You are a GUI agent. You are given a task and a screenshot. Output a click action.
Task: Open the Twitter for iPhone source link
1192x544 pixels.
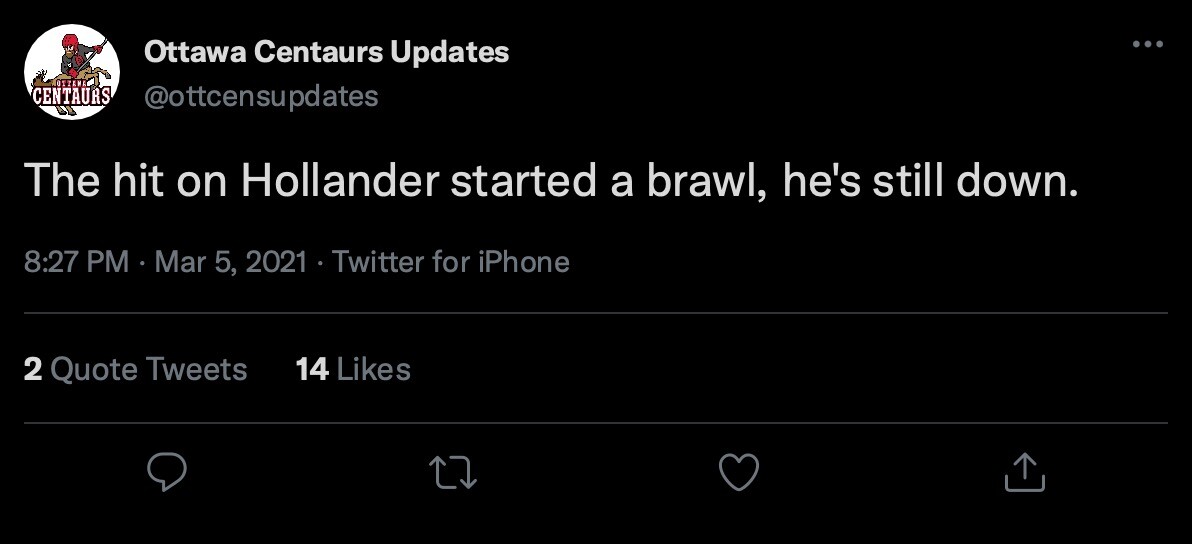[x=450, y=262]
